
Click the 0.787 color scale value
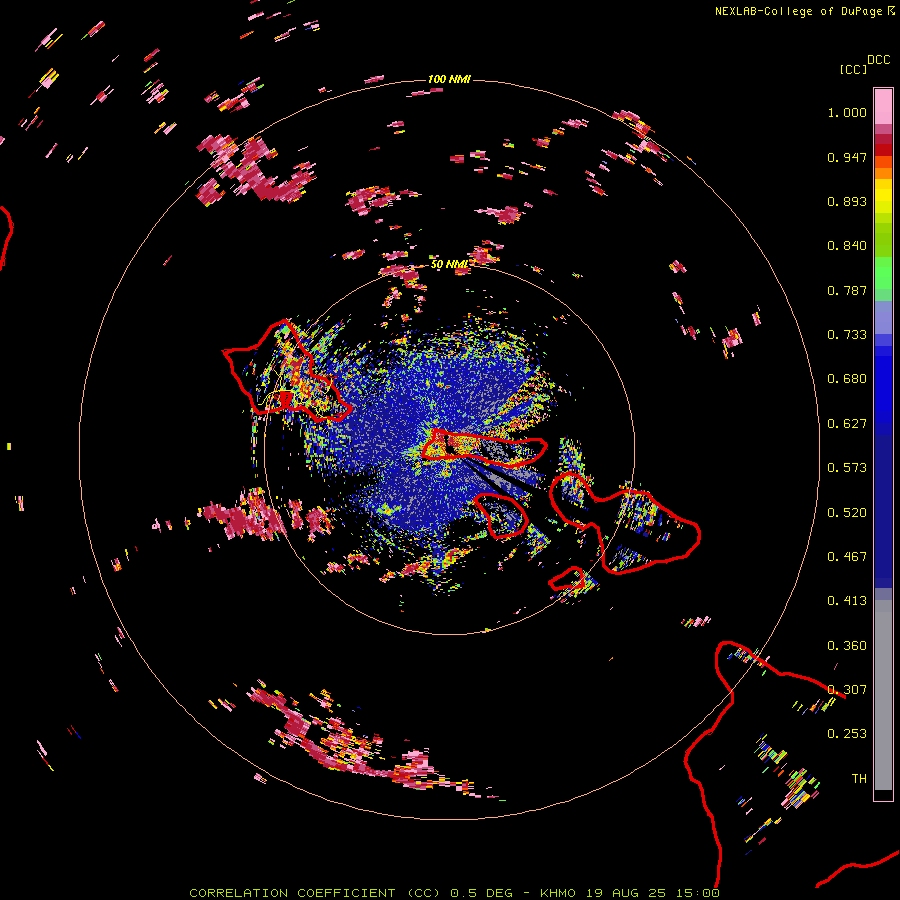coord(847,290)
